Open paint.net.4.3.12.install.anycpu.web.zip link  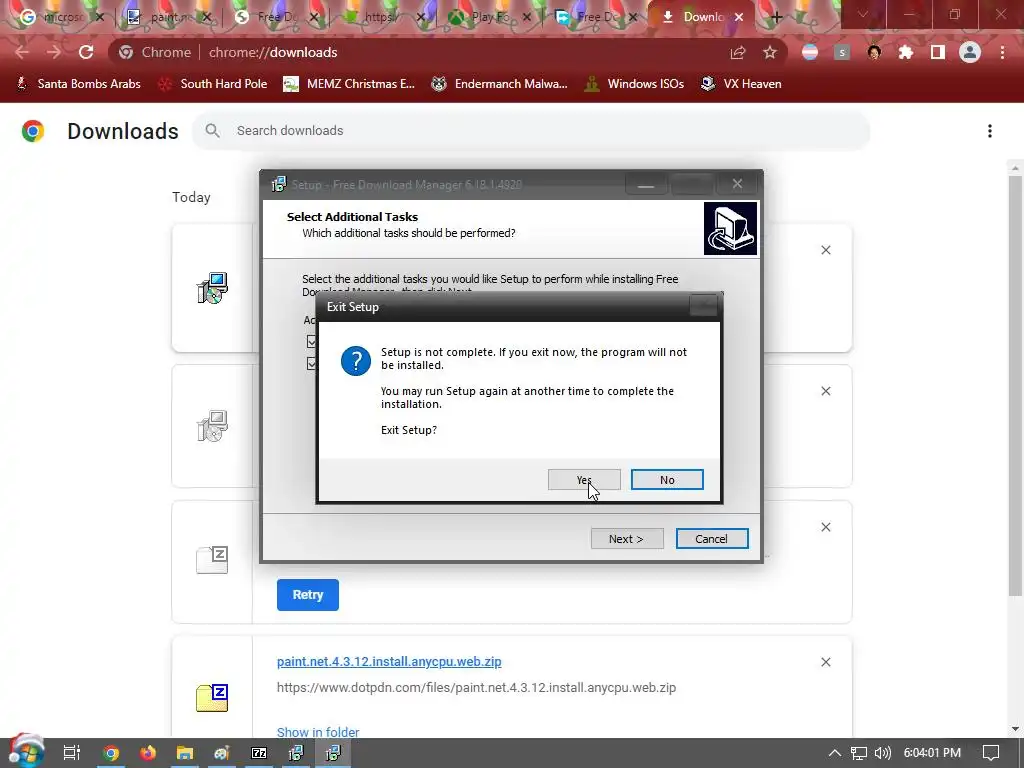click(x=389, y=662)
